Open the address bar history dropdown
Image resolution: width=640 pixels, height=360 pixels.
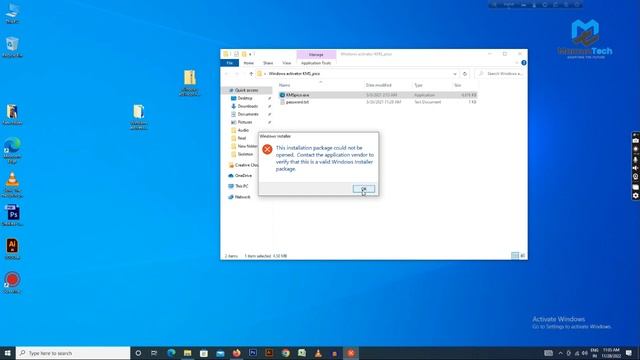(x=455, y=74)
